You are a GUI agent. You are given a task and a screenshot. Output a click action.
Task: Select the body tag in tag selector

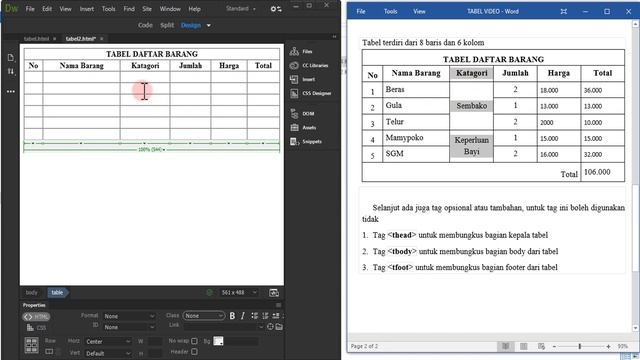click(x=31, y=292)
